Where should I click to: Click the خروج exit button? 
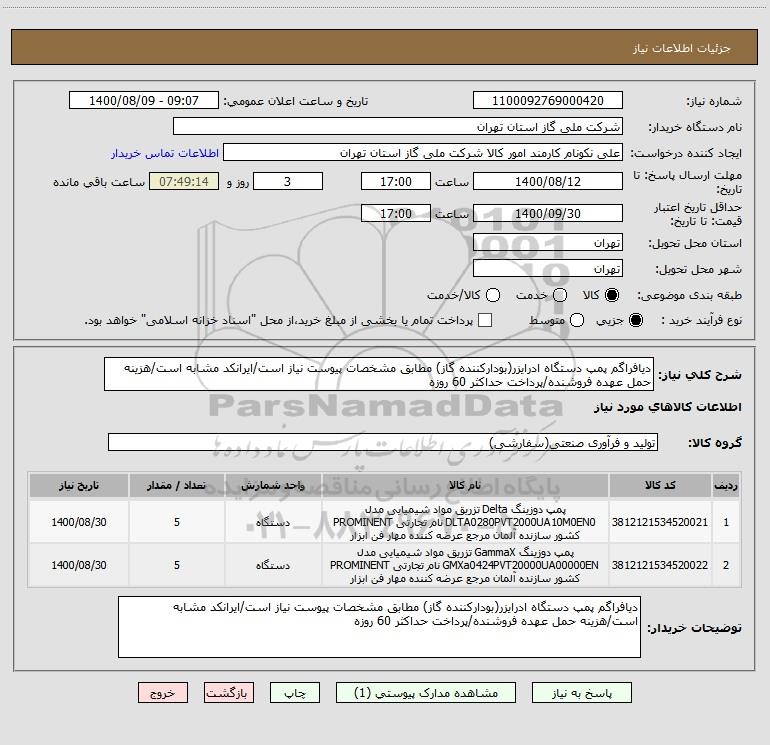point(163,693)
